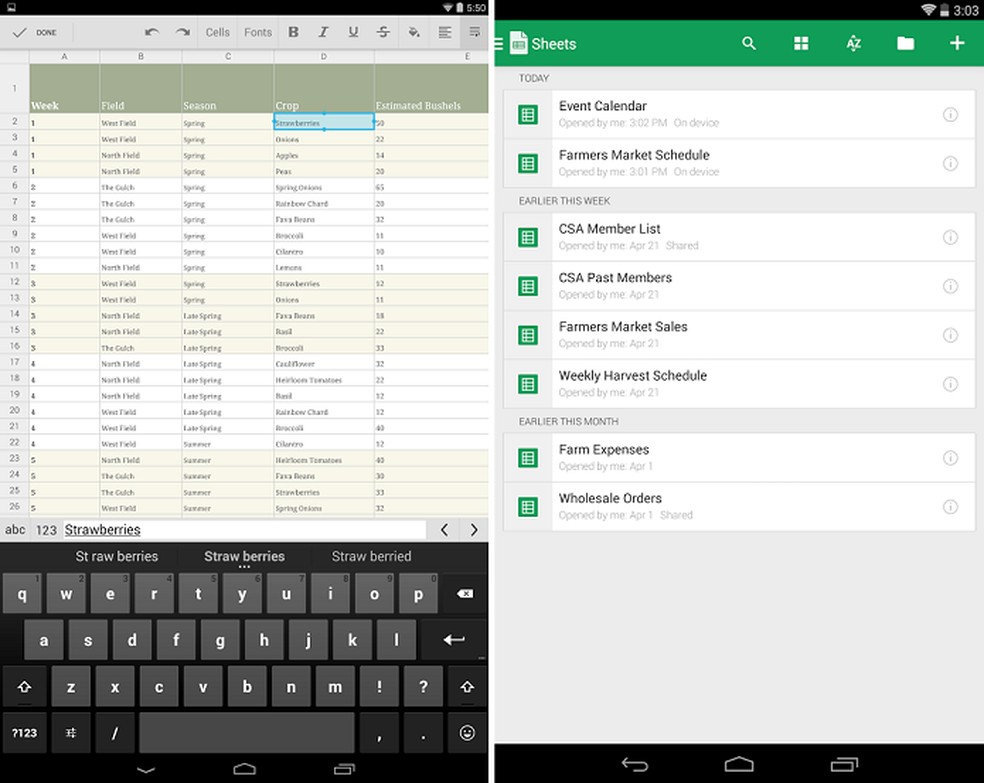
Task: Open the search in Sheets
Action: coord(749,43)
